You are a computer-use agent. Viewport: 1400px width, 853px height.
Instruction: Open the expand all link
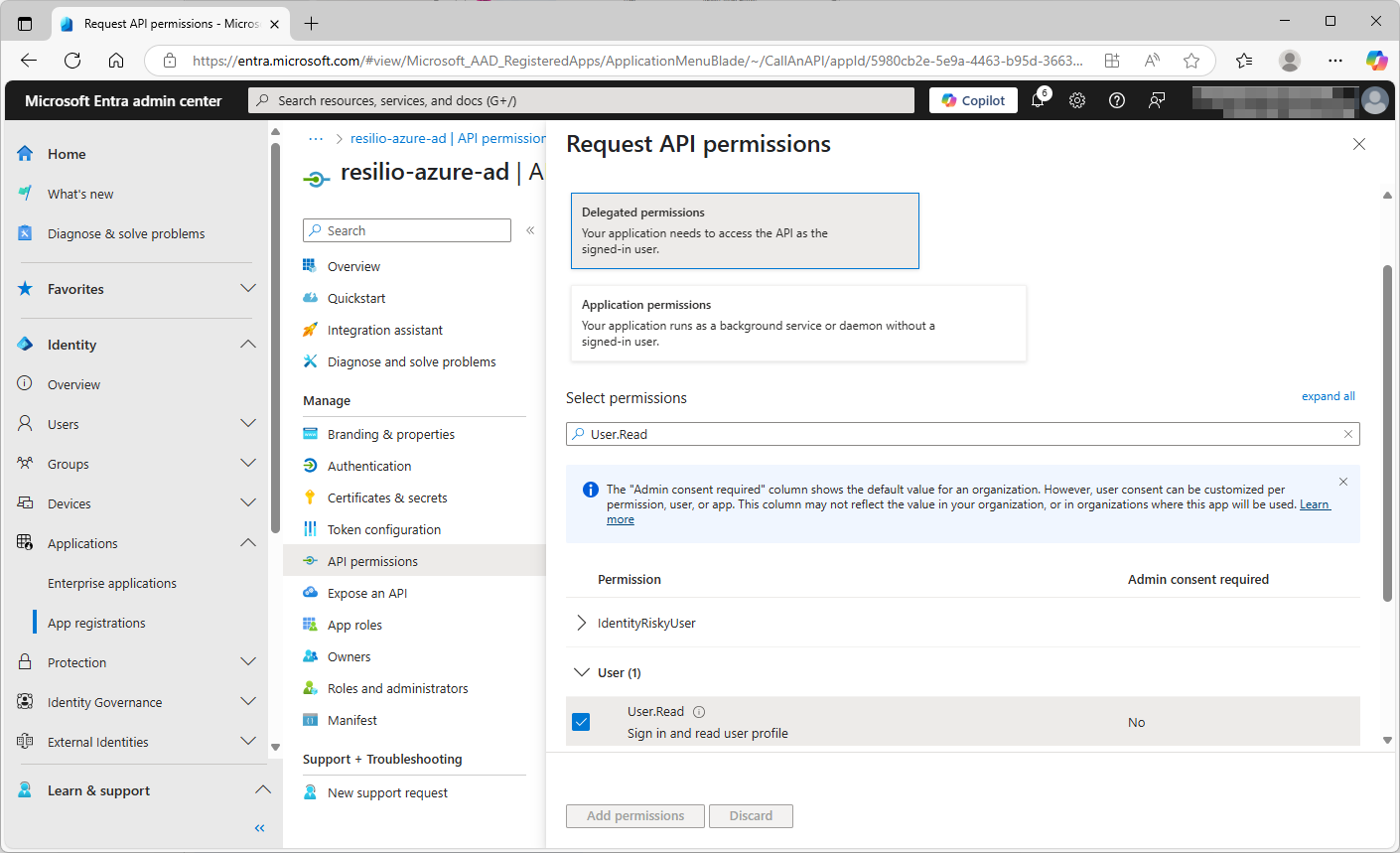click(x=1328, y=395)
